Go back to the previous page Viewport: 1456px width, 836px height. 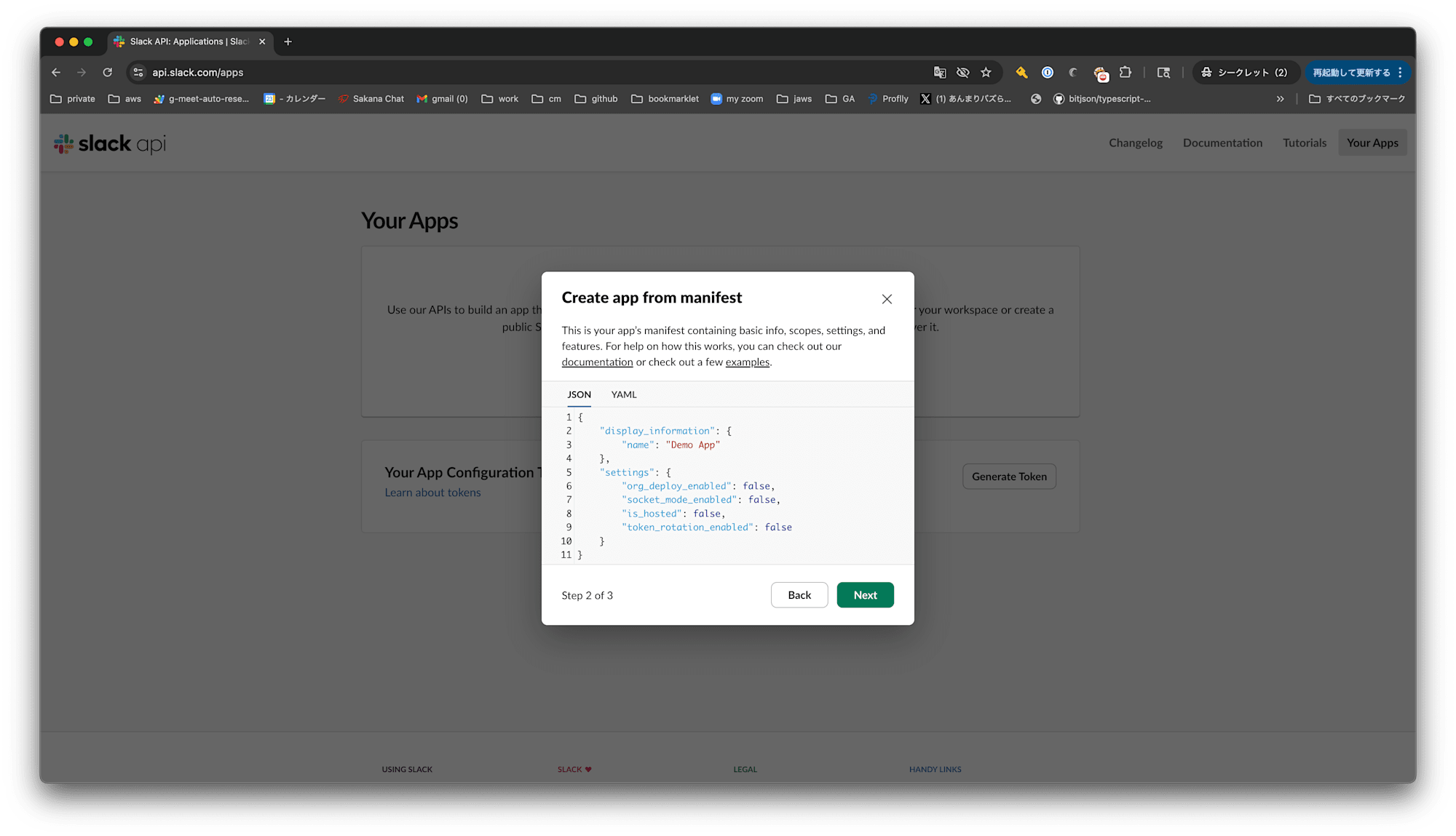pos(56,72)
